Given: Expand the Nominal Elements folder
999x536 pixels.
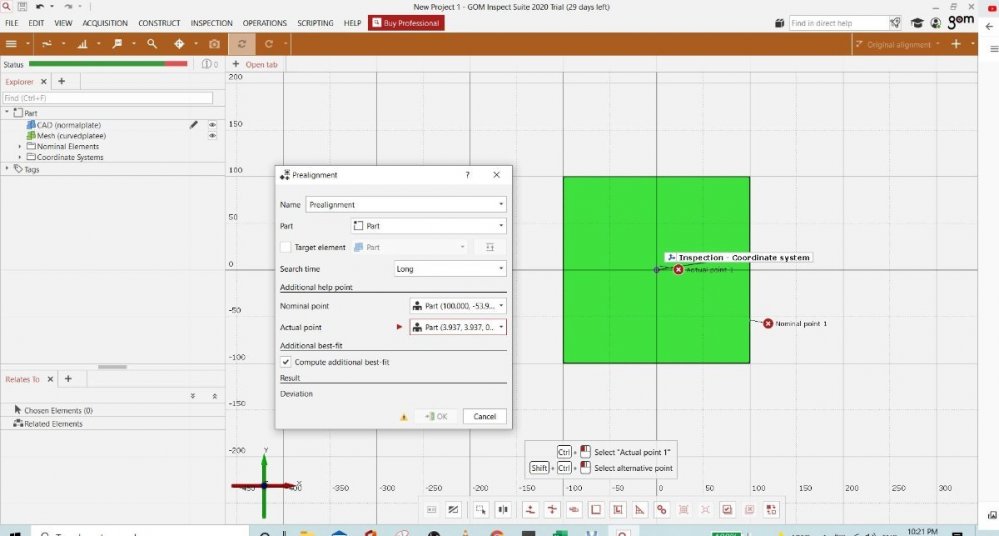Looking at the screenshot, I should pos(20,146).
